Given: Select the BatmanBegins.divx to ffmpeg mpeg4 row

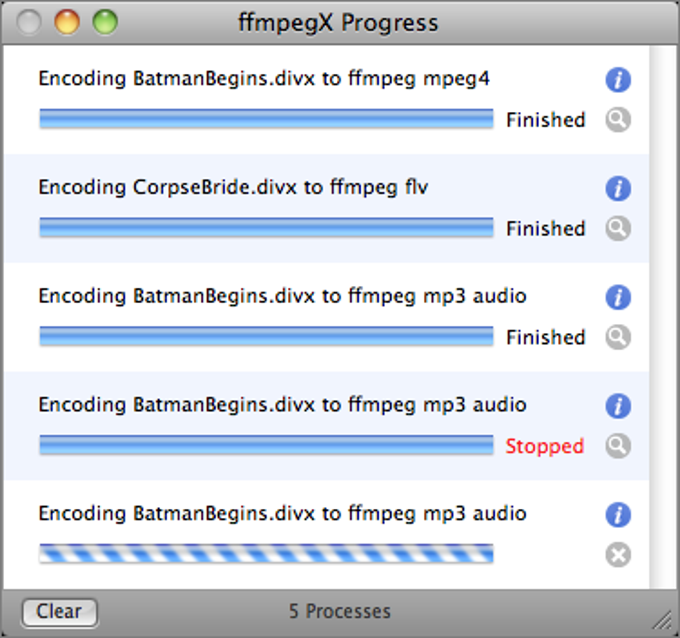Looking at the screenshot, I should tap(264, 79).
